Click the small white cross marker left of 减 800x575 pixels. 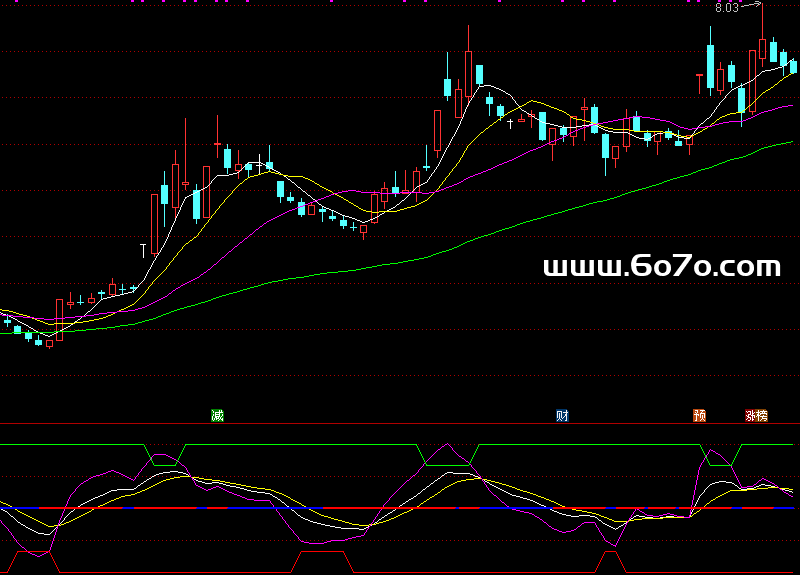point(143,247)
